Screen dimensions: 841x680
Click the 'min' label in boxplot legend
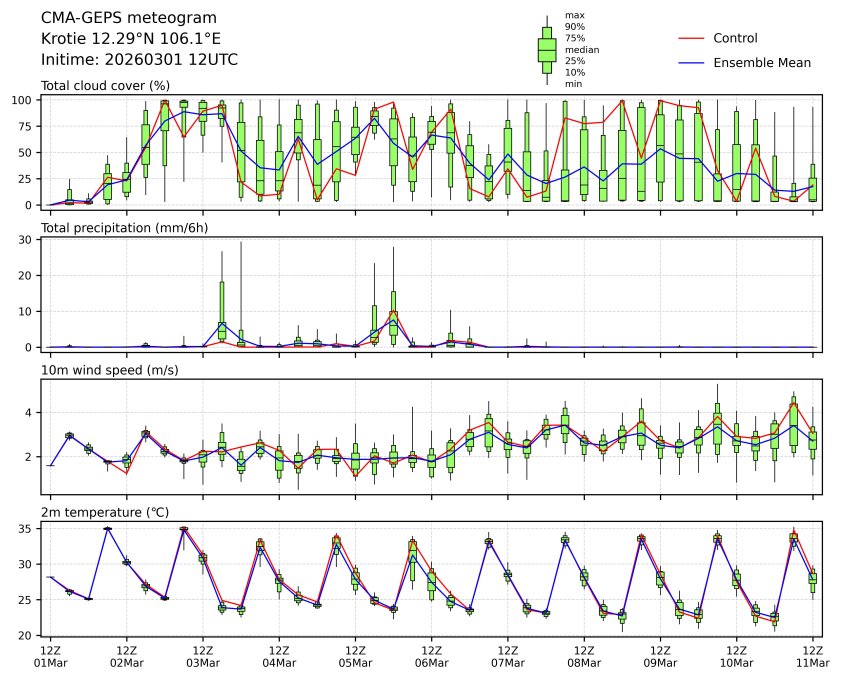click(x=573, y=84)
